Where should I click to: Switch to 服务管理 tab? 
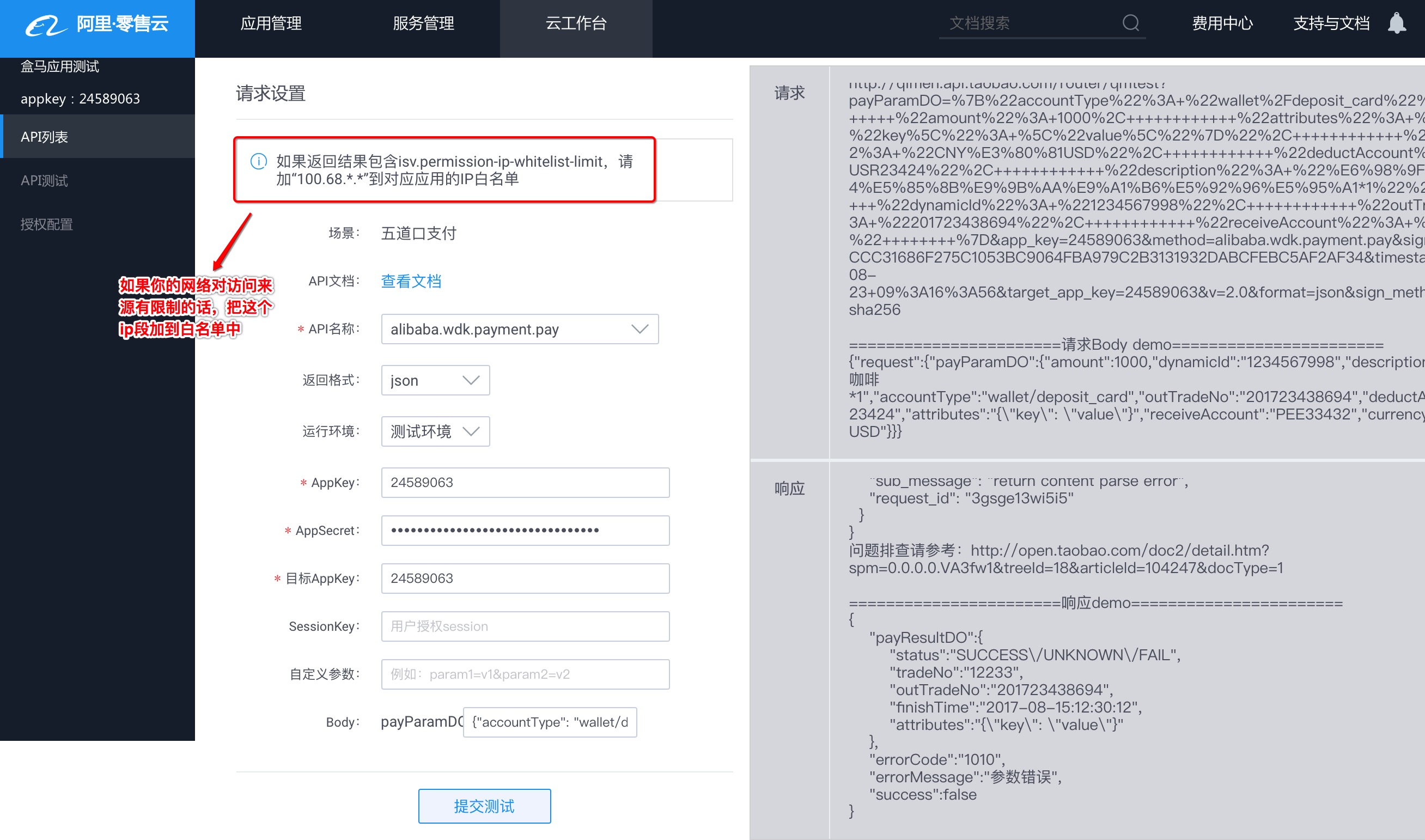click(423, 23)
